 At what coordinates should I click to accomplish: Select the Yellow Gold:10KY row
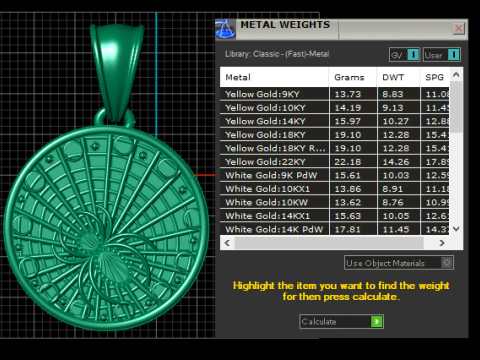[x=335, y=108]
